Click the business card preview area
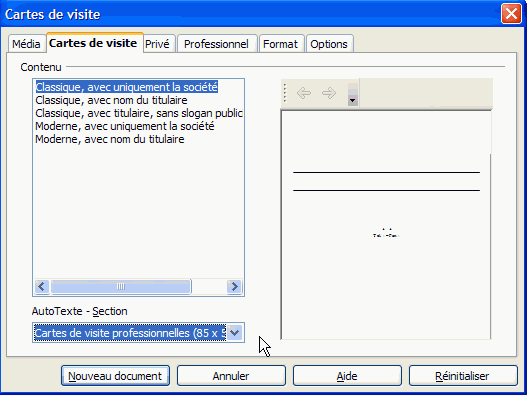The width and height of the screenshot is (527, 396). coord(386,225)
